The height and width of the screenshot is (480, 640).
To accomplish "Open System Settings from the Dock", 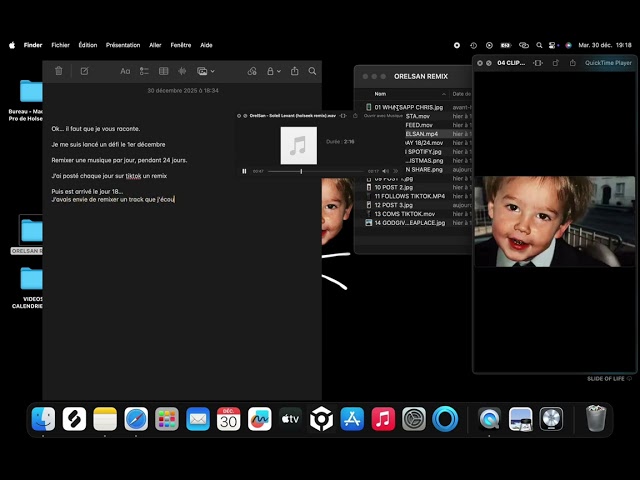I will (414, 419).
